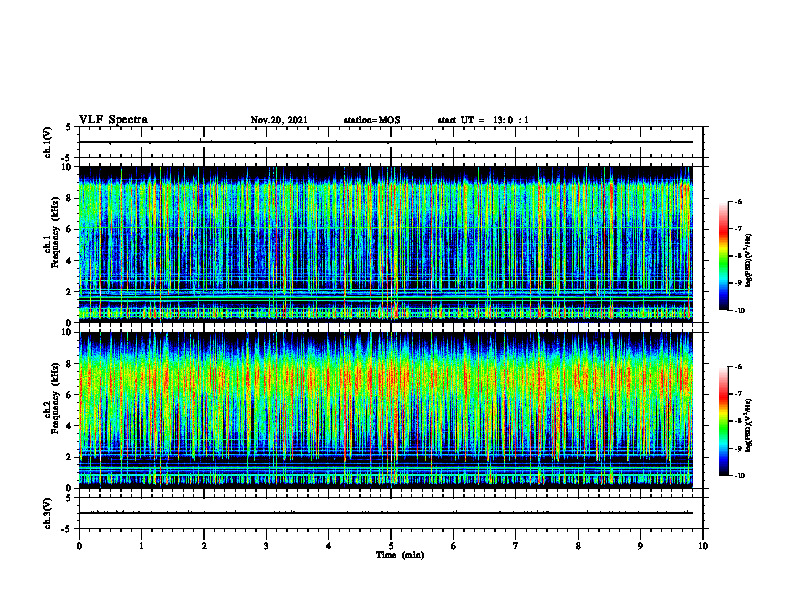
Task: Click the time axis tick label '8'
Action: [x=578, y=546]
